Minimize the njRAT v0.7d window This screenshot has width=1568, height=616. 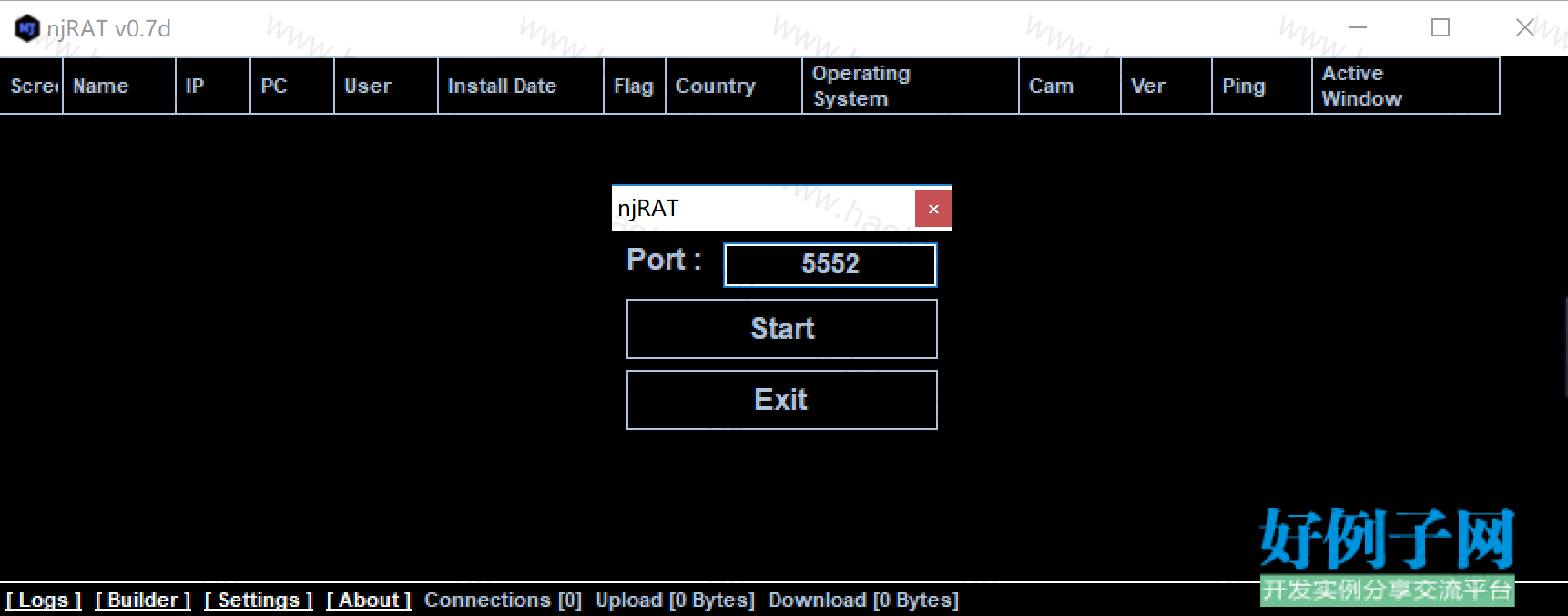click(1358, 27)
